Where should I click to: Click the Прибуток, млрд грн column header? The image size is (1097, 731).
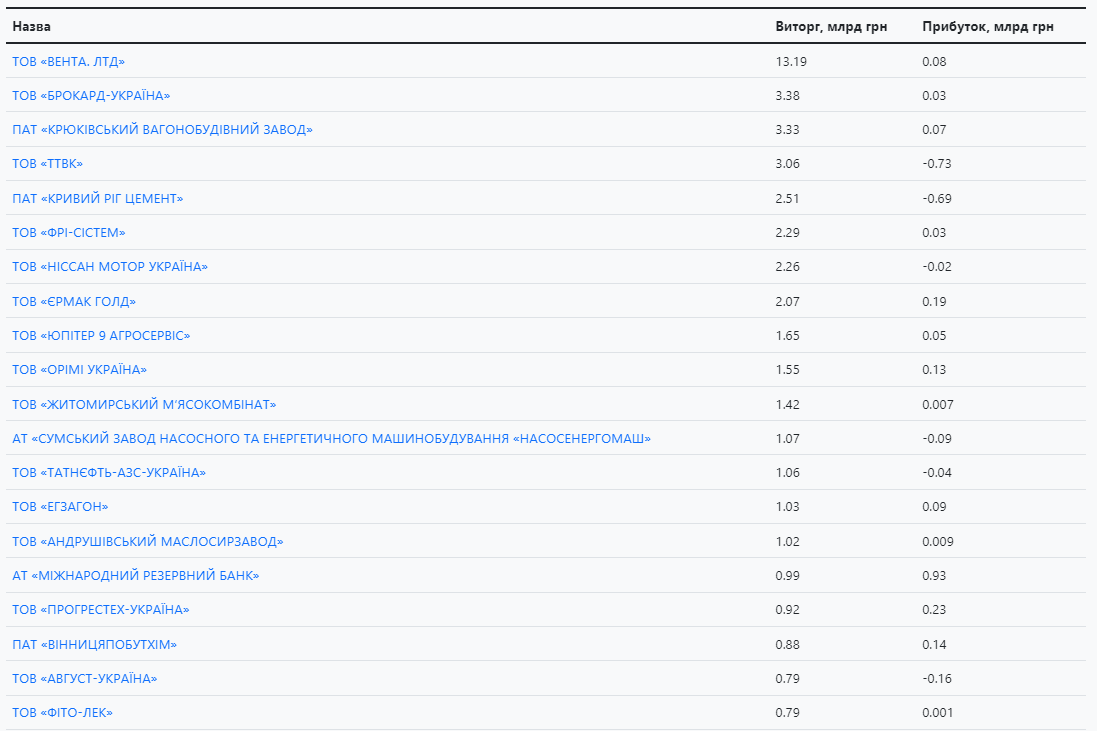988,27
